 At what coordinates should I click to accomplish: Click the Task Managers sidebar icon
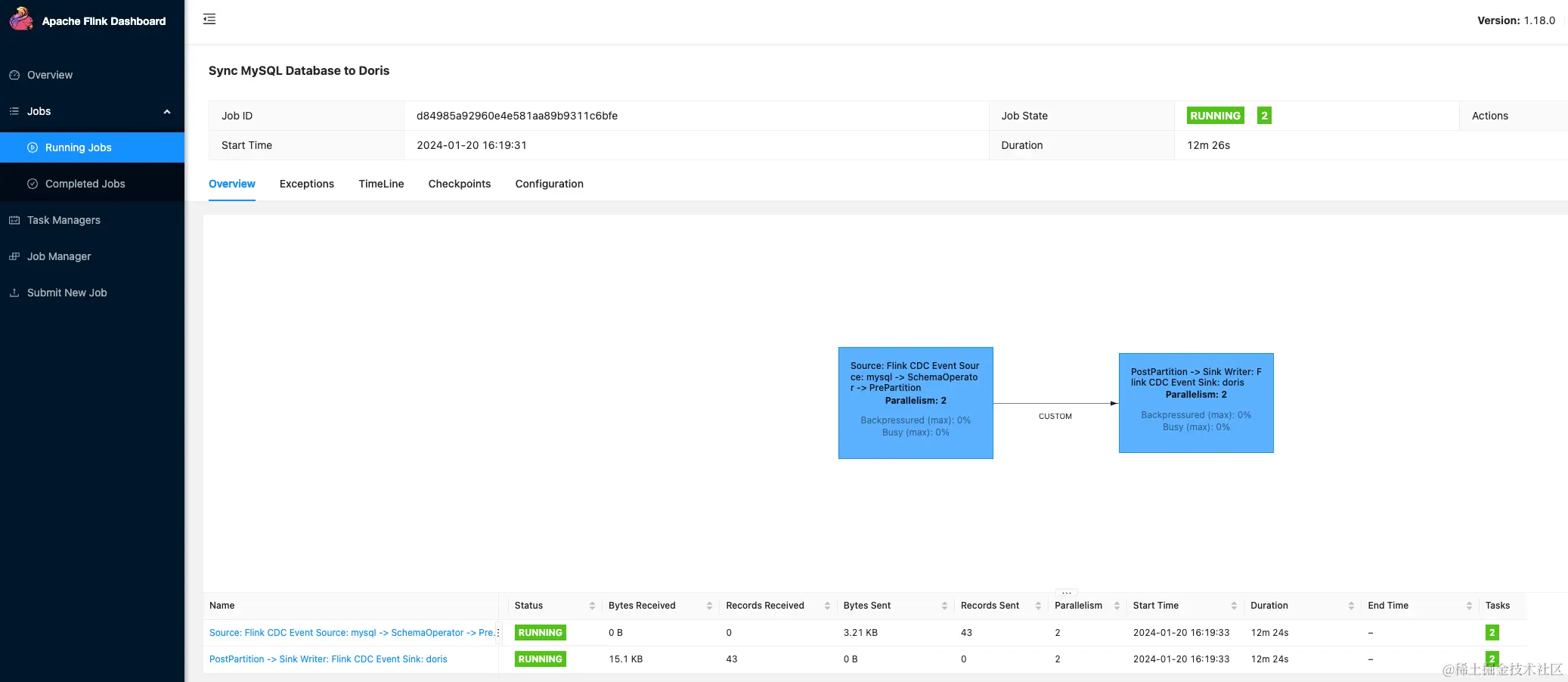point(14,220)
